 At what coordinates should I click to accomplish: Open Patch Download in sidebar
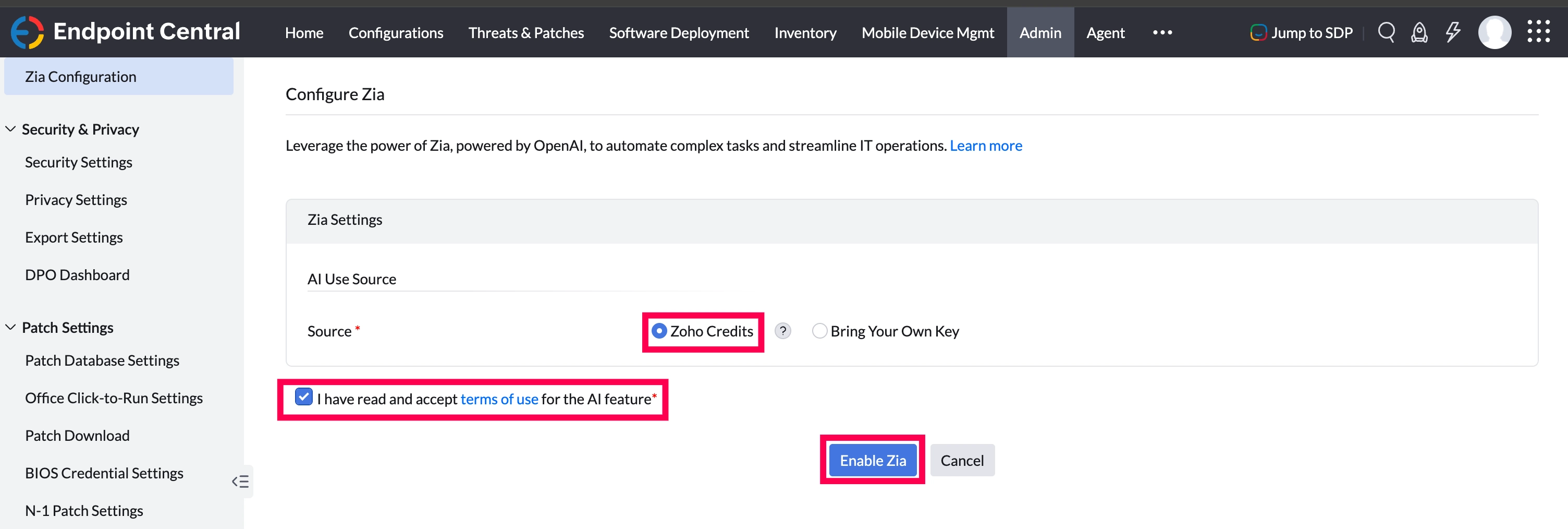pos(77,436)
